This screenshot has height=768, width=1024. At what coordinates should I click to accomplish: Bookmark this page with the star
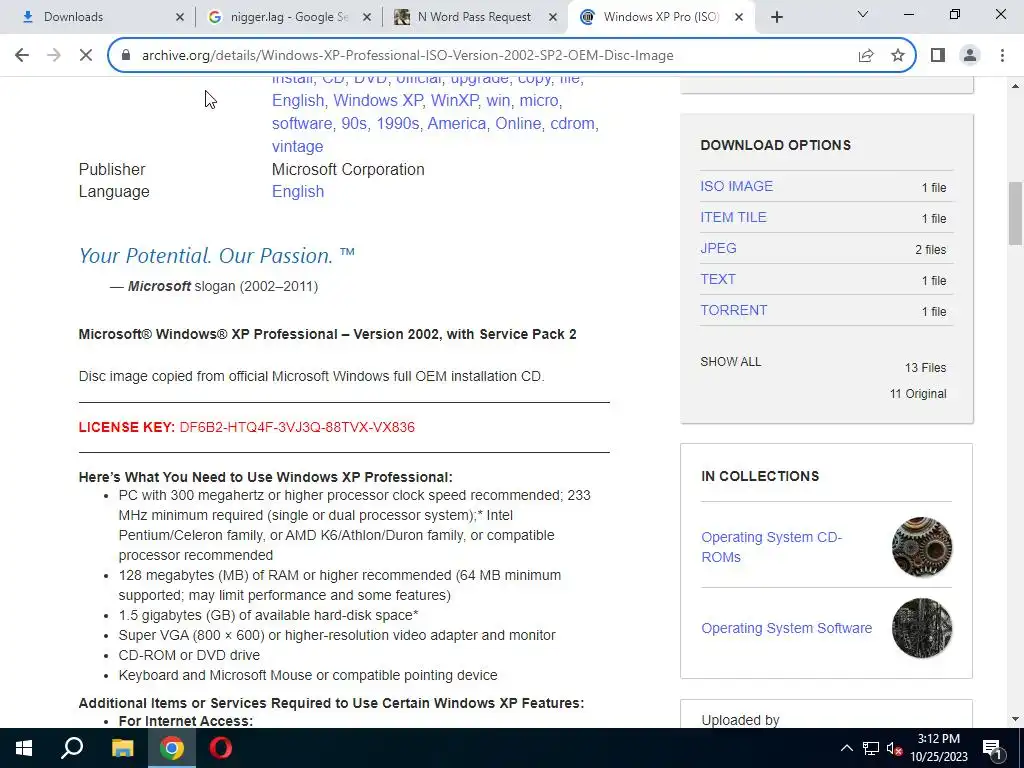898,56
